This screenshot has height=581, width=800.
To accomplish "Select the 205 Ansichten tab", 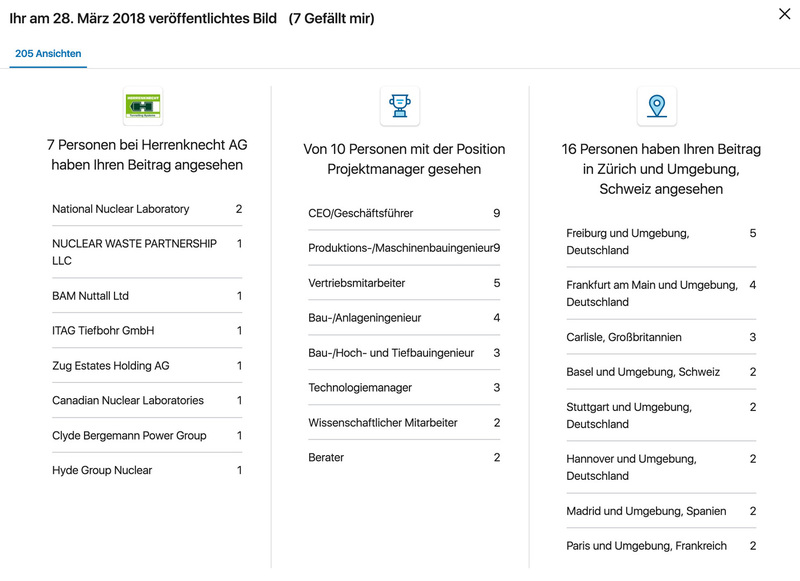I will point(48,54).
